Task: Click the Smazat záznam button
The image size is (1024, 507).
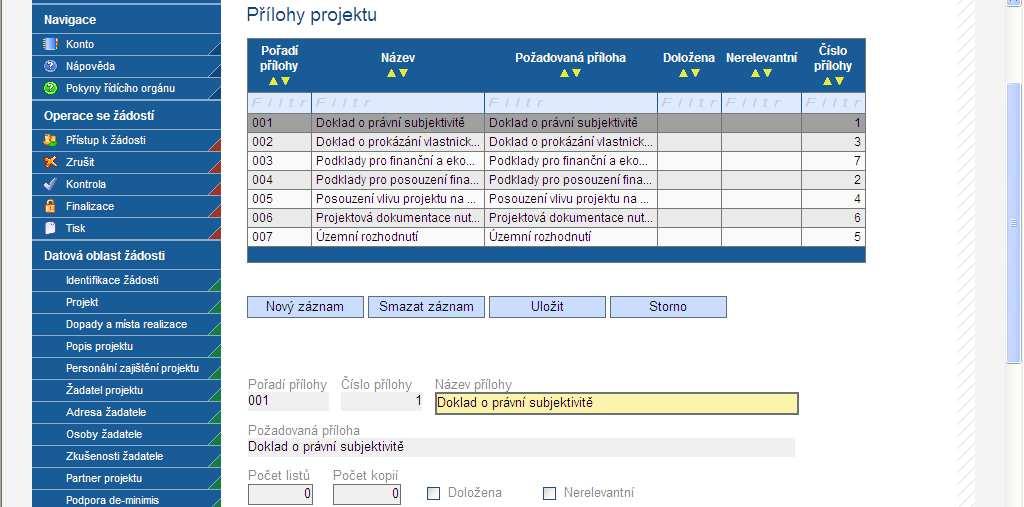Action: click(x=426, y=307)
